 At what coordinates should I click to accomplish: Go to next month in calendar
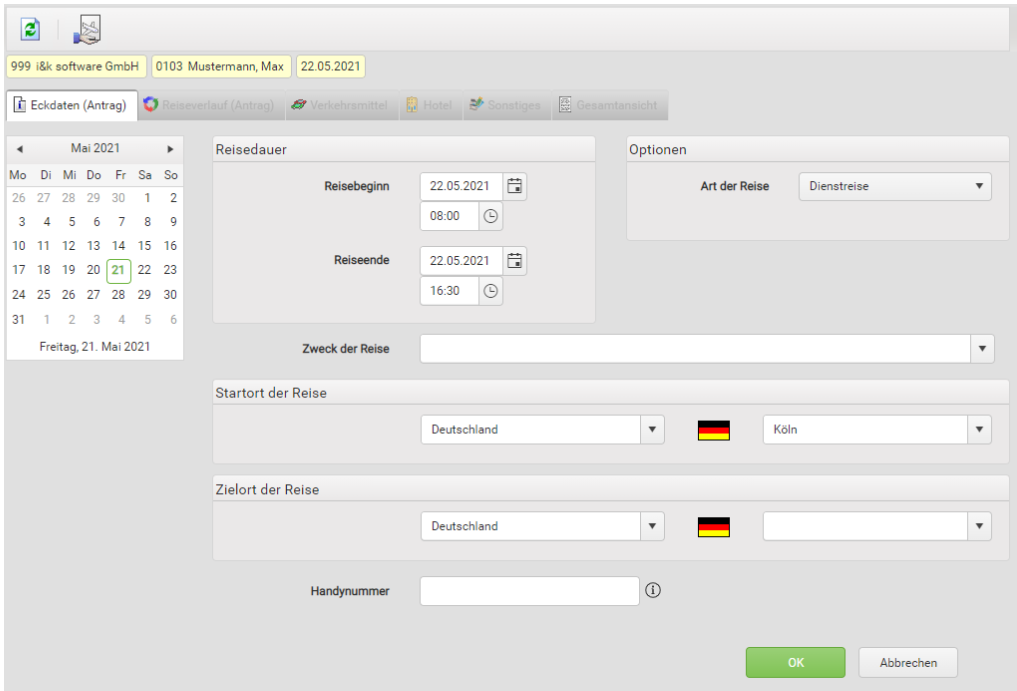click(x=170, y=149)
